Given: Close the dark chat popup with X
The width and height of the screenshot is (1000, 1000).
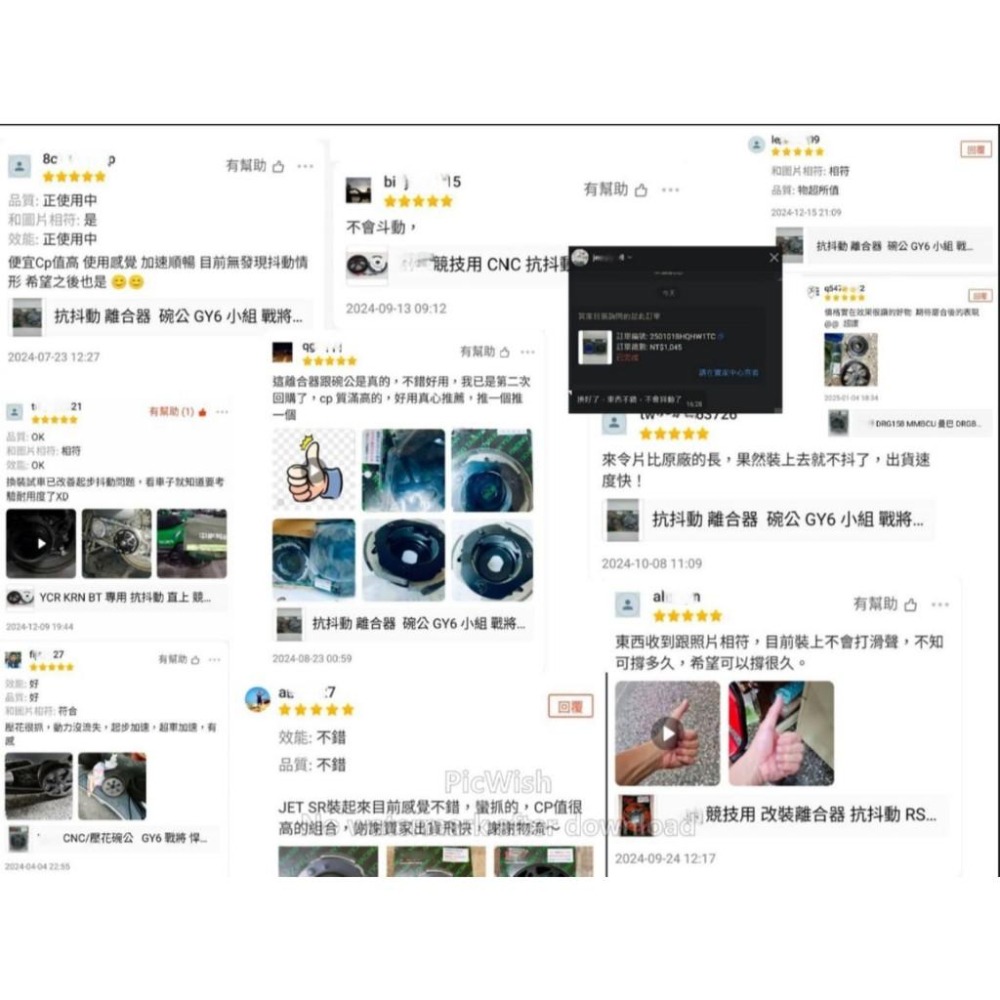Looking at the screenshot, I should [x=774, y=258].
